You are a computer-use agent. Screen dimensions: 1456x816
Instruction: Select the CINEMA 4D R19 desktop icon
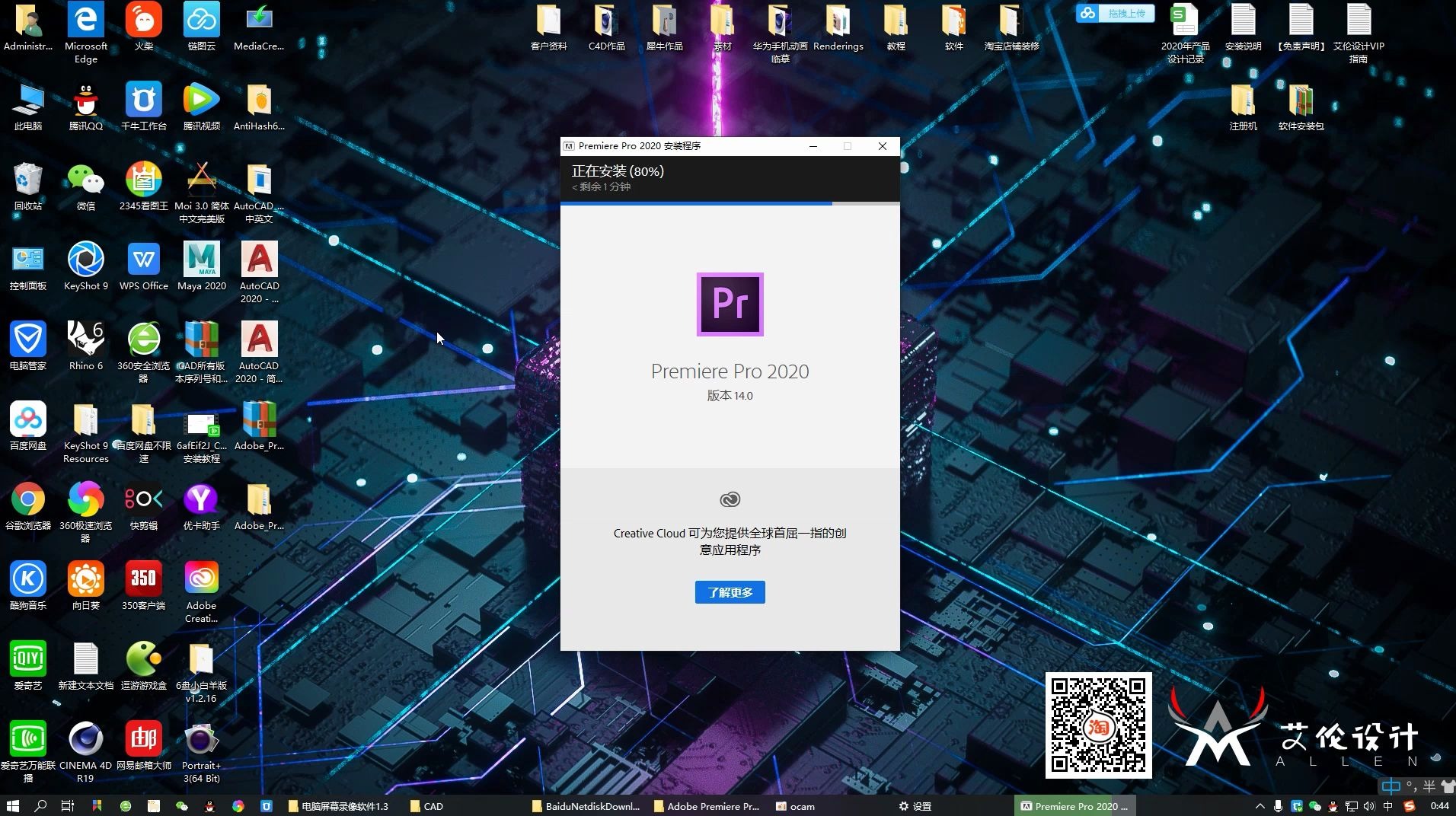pos(86,753)
